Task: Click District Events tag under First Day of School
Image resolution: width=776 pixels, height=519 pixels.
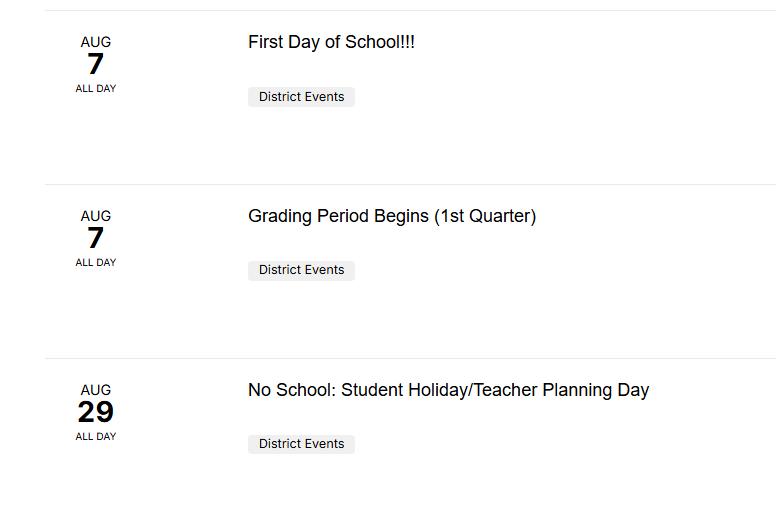Action: (301, 97)
